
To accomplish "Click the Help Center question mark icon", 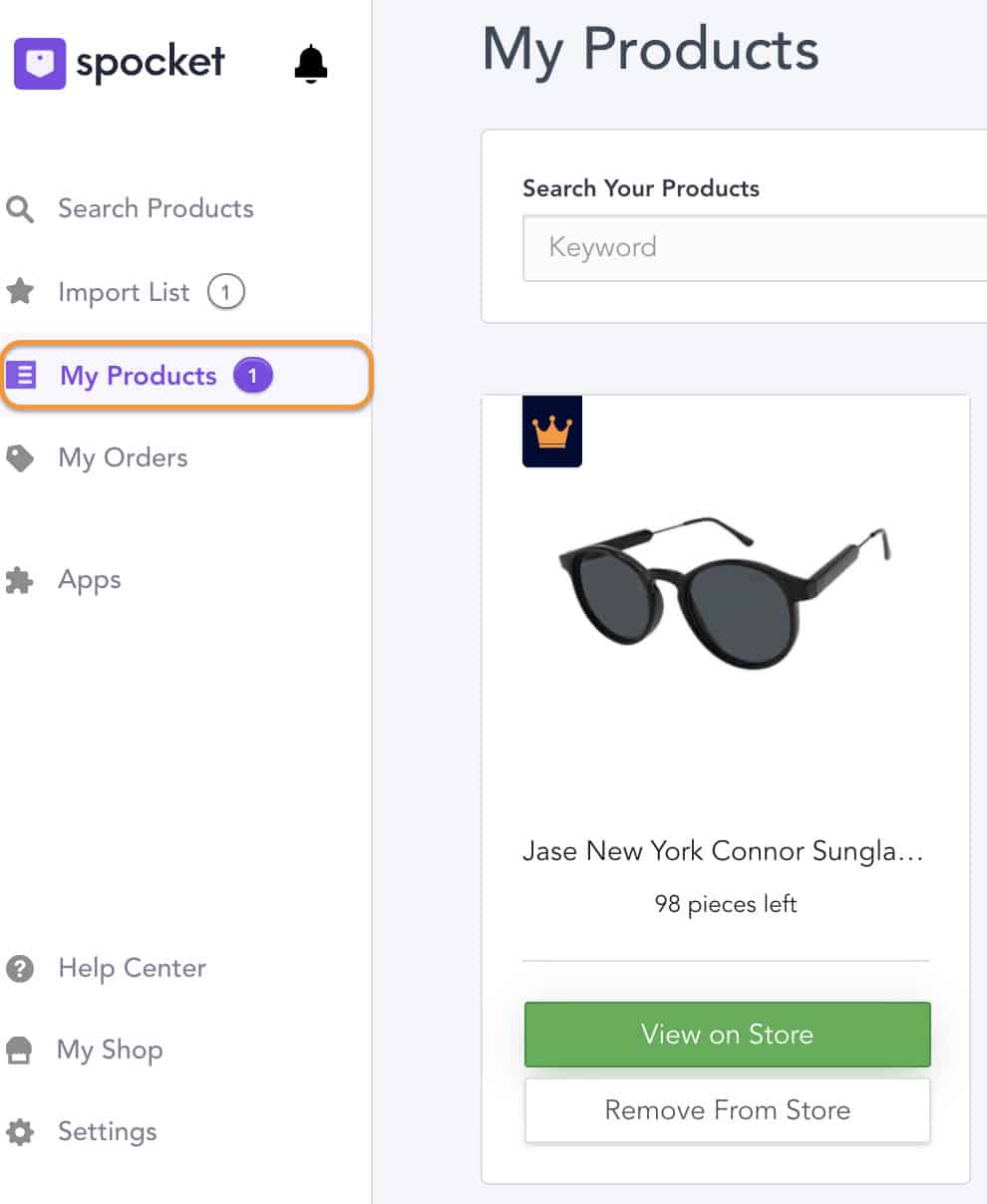I will click(x=21, y=968).
